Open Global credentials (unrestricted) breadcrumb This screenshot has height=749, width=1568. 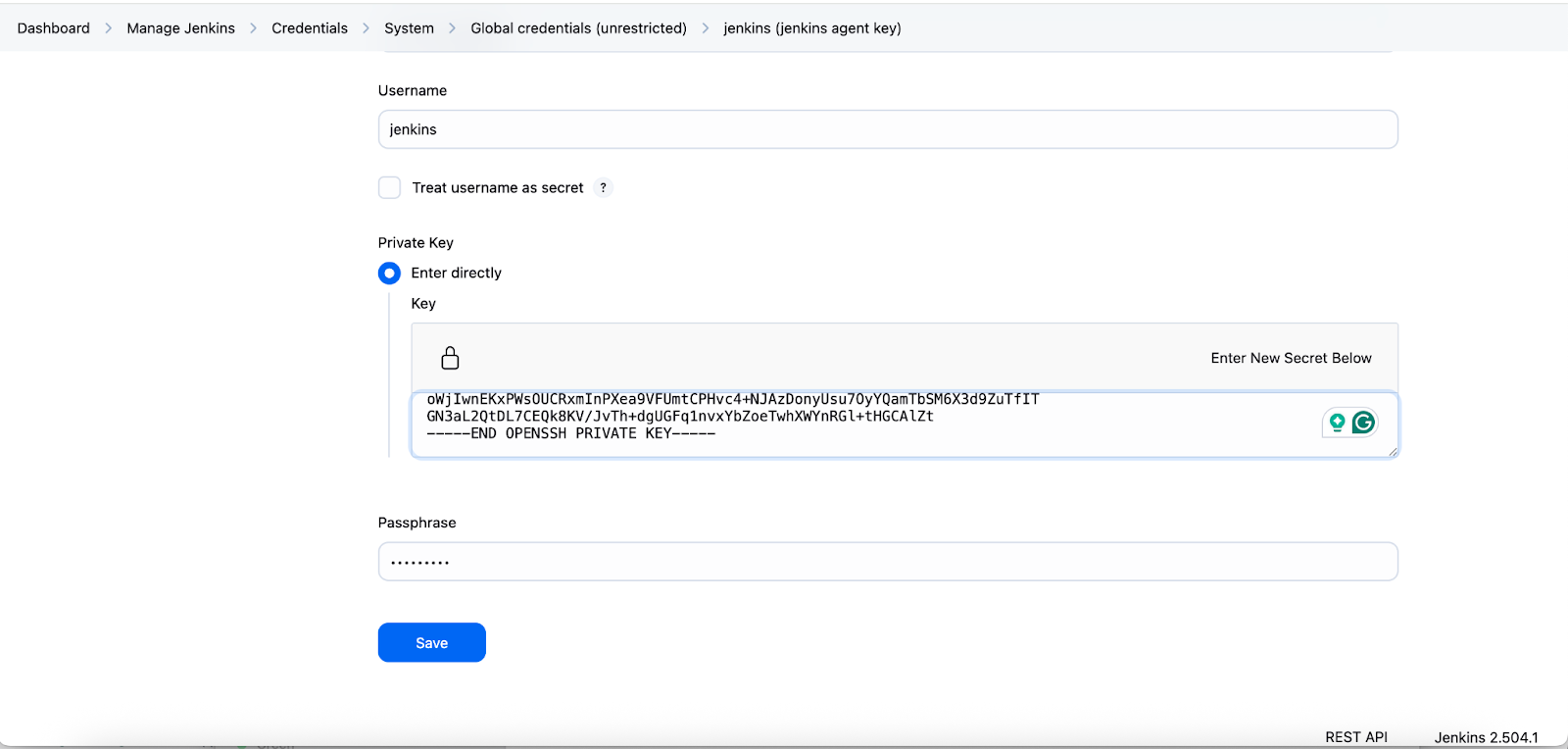(578, 28)
